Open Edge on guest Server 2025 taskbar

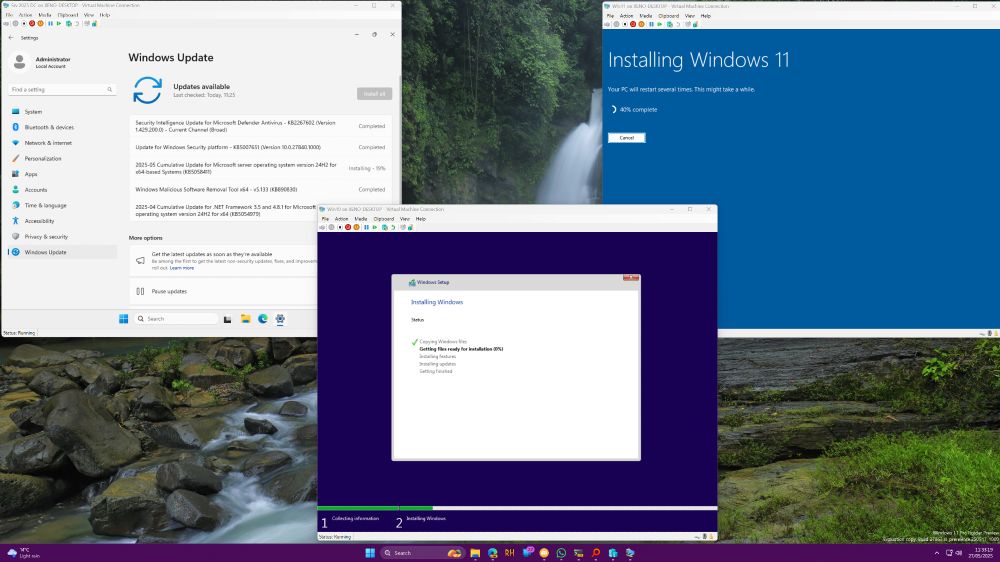[x=263, y=319]
